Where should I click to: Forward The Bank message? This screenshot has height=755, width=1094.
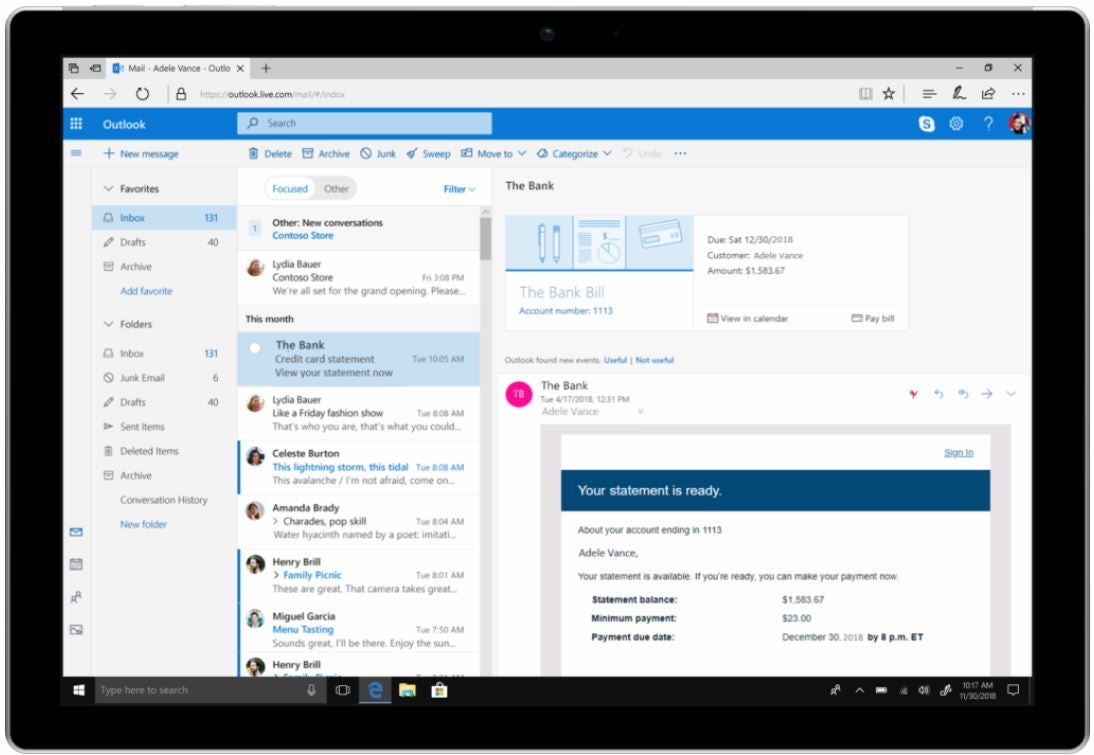[x=987, y=394]
